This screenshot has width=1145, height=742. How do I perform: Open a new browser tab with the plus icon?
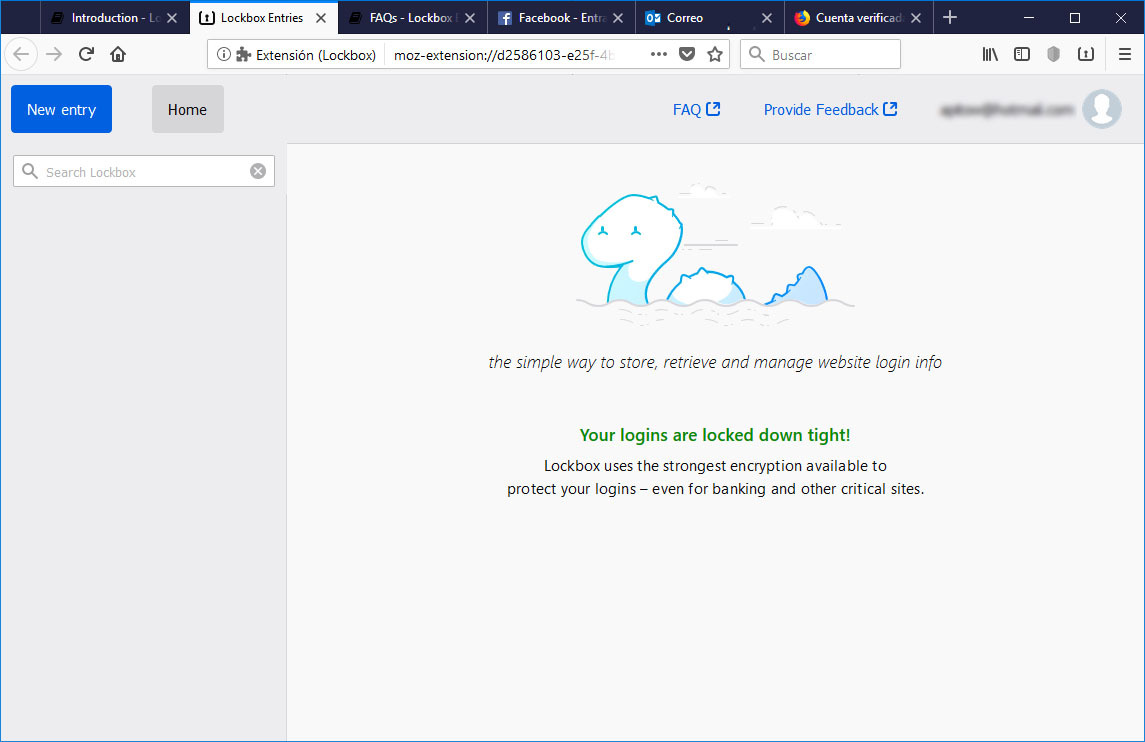(x=949, y=18)
